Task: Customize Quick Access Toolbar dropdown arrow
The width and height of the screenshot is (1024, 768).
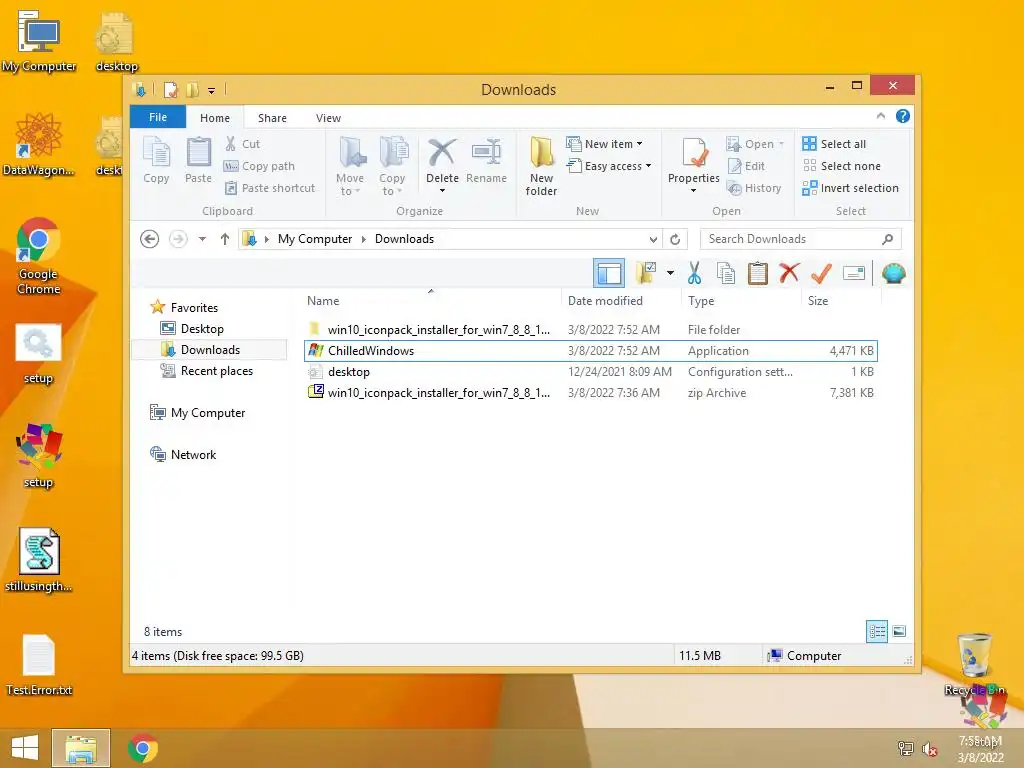Action: tap(212, 90)
